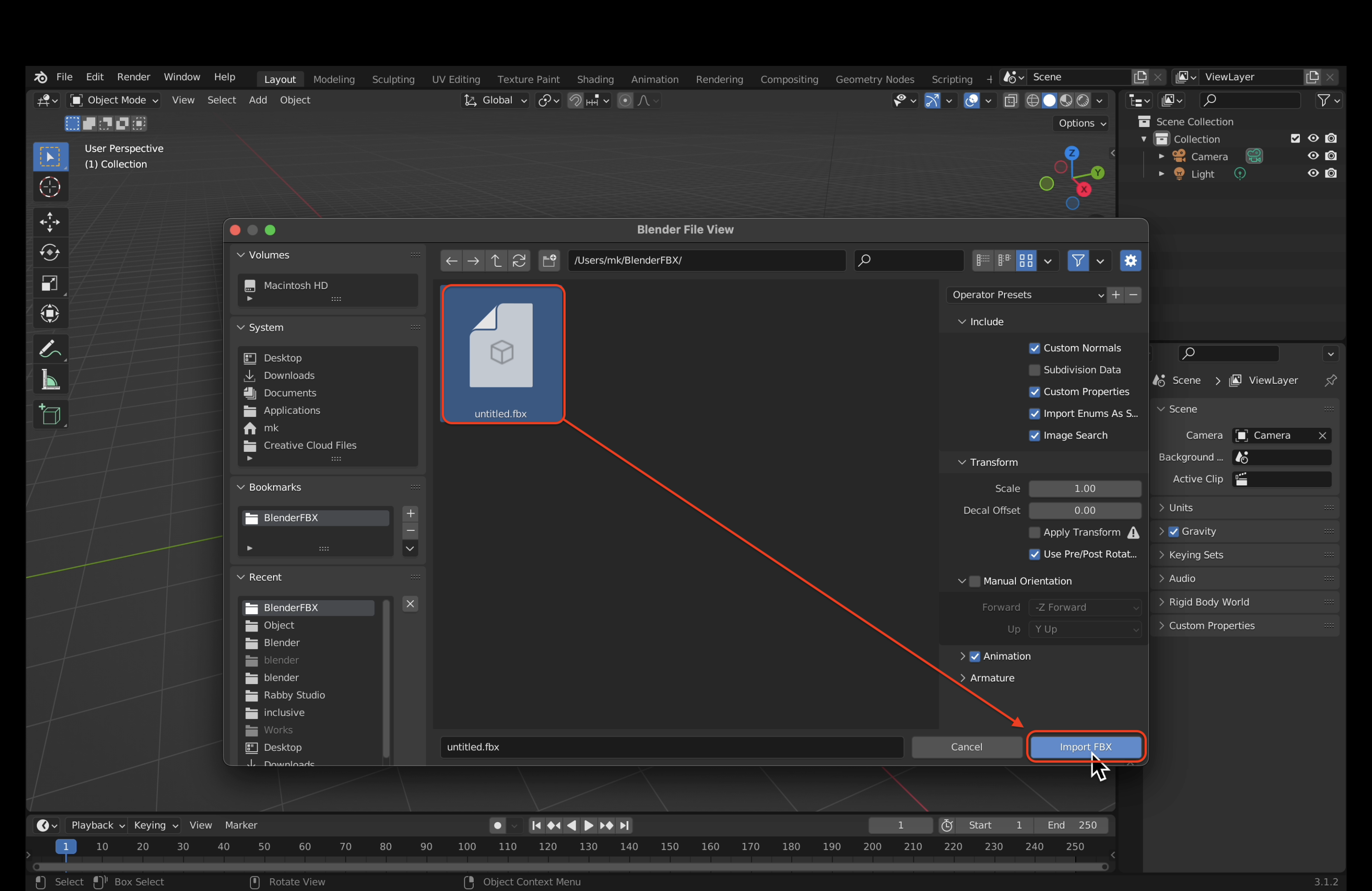Toggle Image Search checkbox
The image size is (1372, 891).
1035,436
